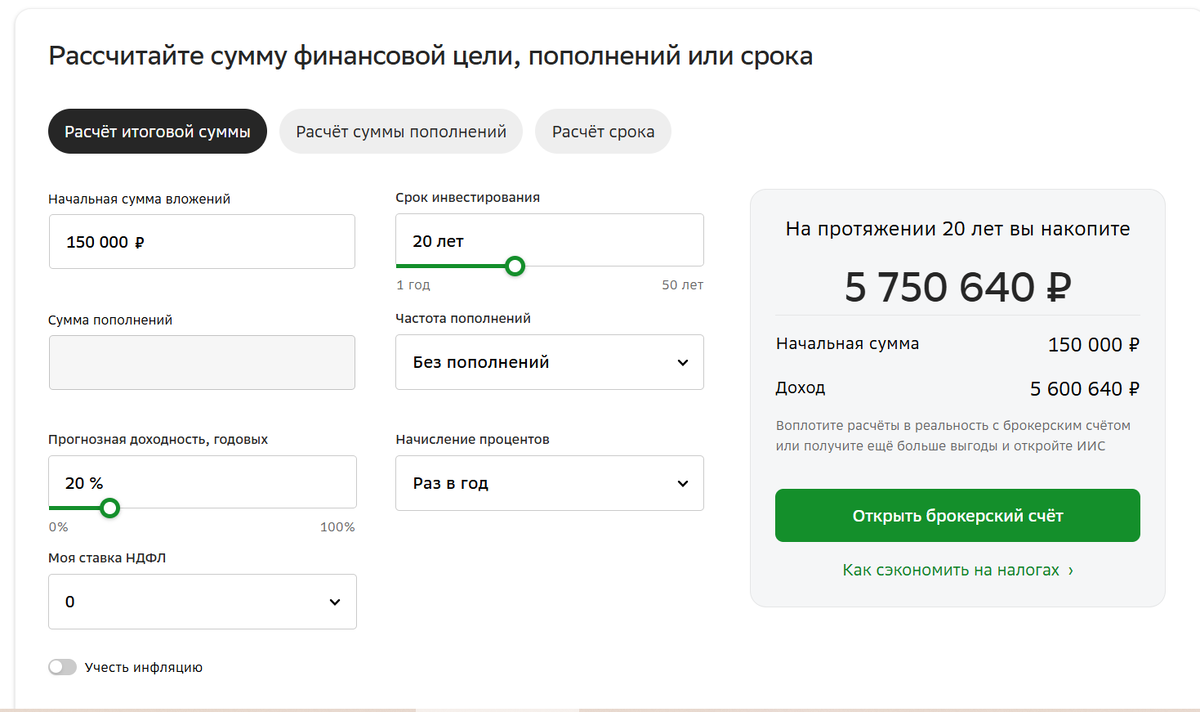Screen dimensions: 1200x712
Task: Open the "Как сэкономить на налогах" link
Action: [x=957, y=570]
